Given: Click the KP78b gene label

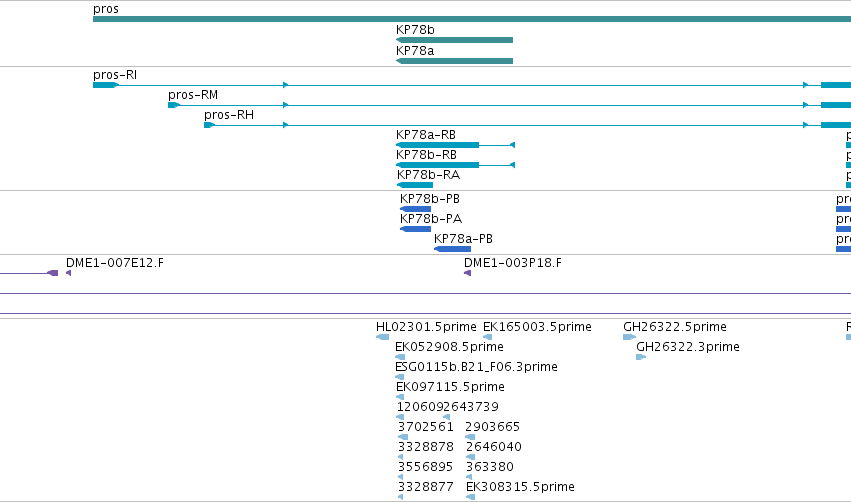Looking at the screenshot, I should tap(415, 30).
